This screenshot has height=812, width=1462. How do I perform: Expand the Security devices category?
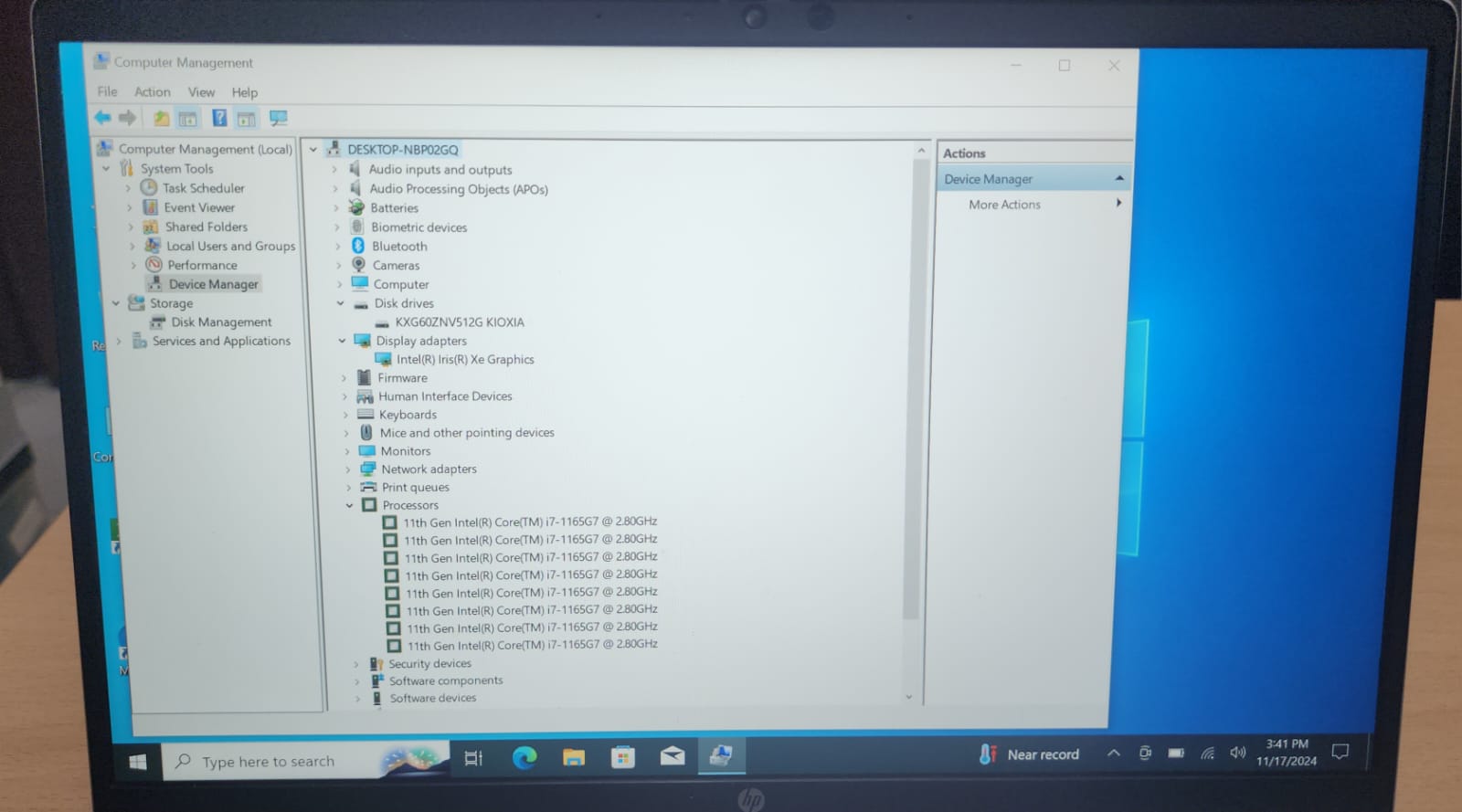356,664
